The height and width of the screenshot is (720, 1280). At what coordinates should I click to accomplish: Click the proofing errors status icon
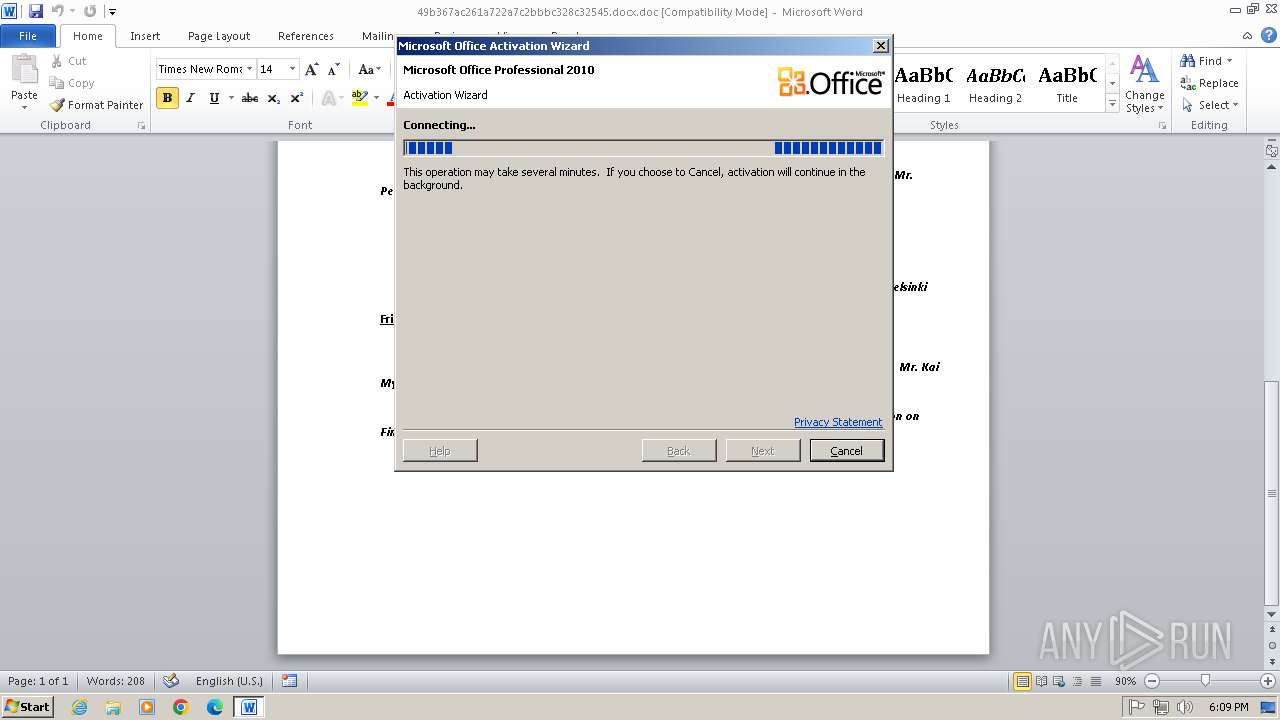coord(171,681)
